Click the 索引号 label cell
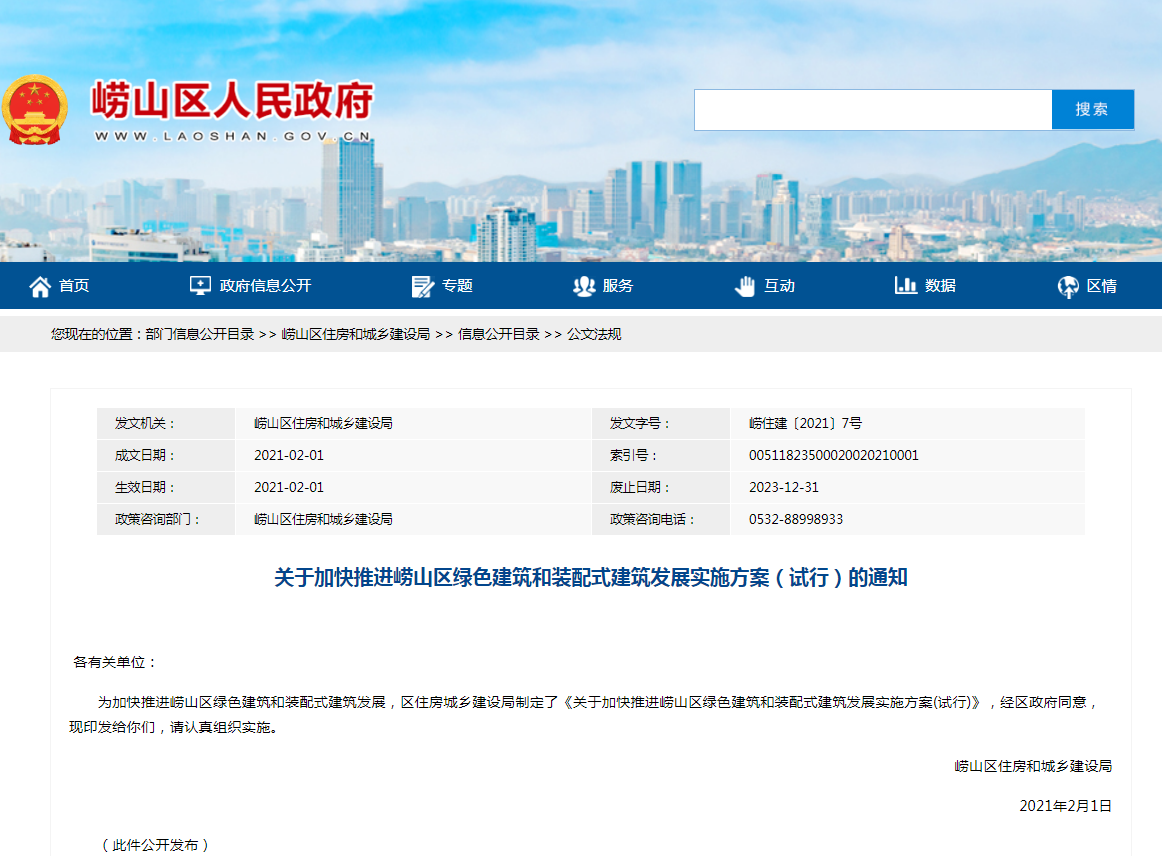This screenshot has width=1162, height=856. 661,455
